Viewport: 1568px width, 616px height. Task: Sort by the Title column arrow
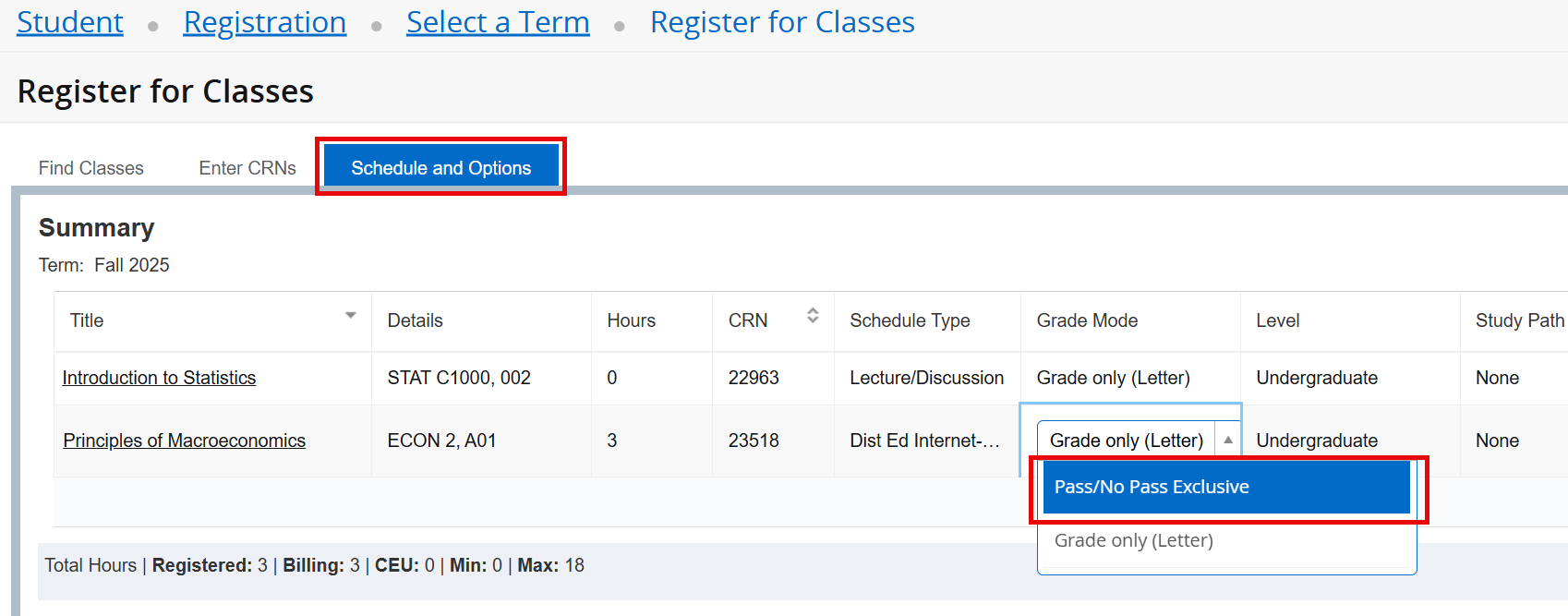(x=351, y=316)
